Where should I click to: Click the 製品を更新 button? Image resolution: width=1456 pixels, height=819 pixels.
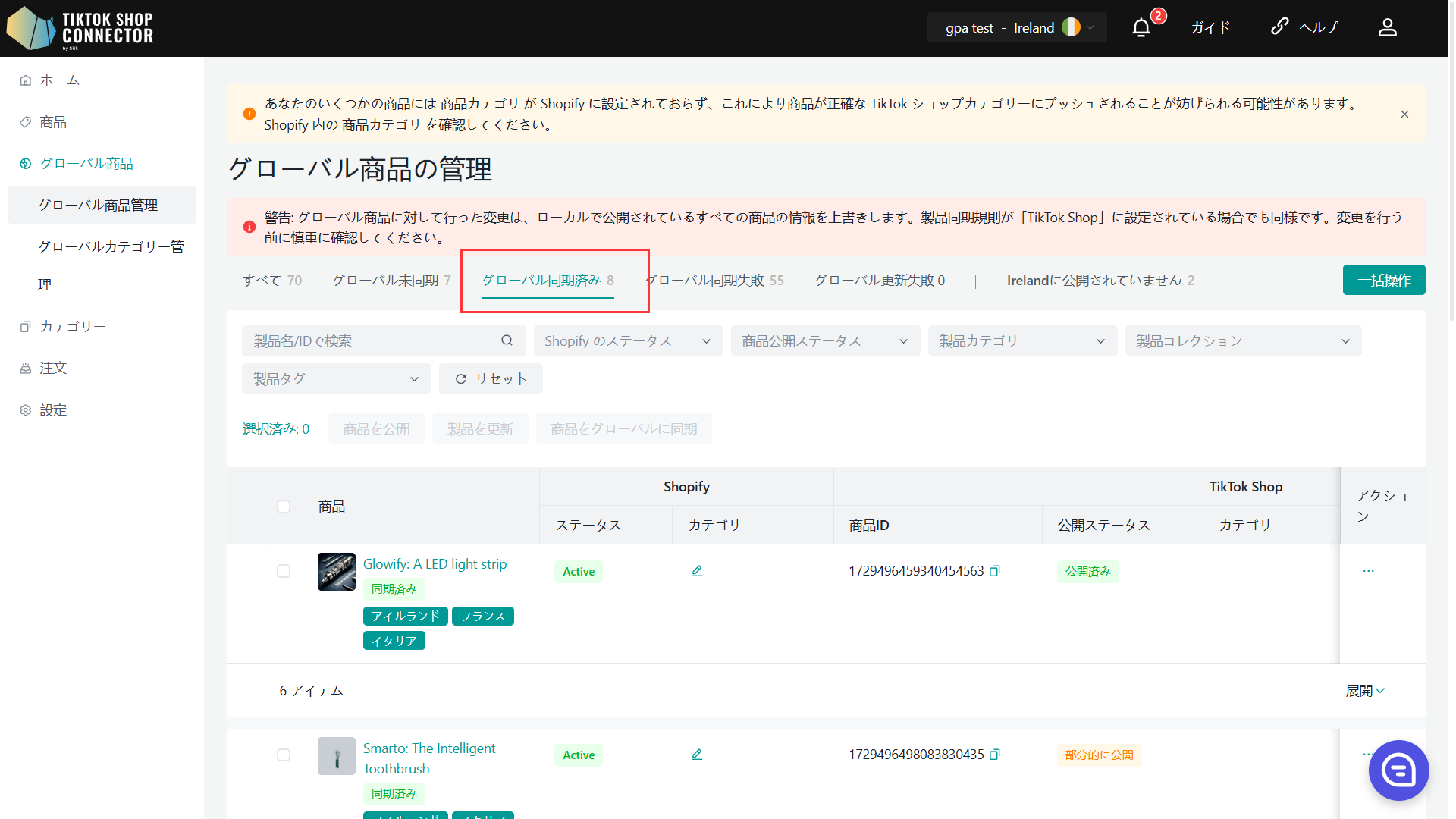point(480,429)
